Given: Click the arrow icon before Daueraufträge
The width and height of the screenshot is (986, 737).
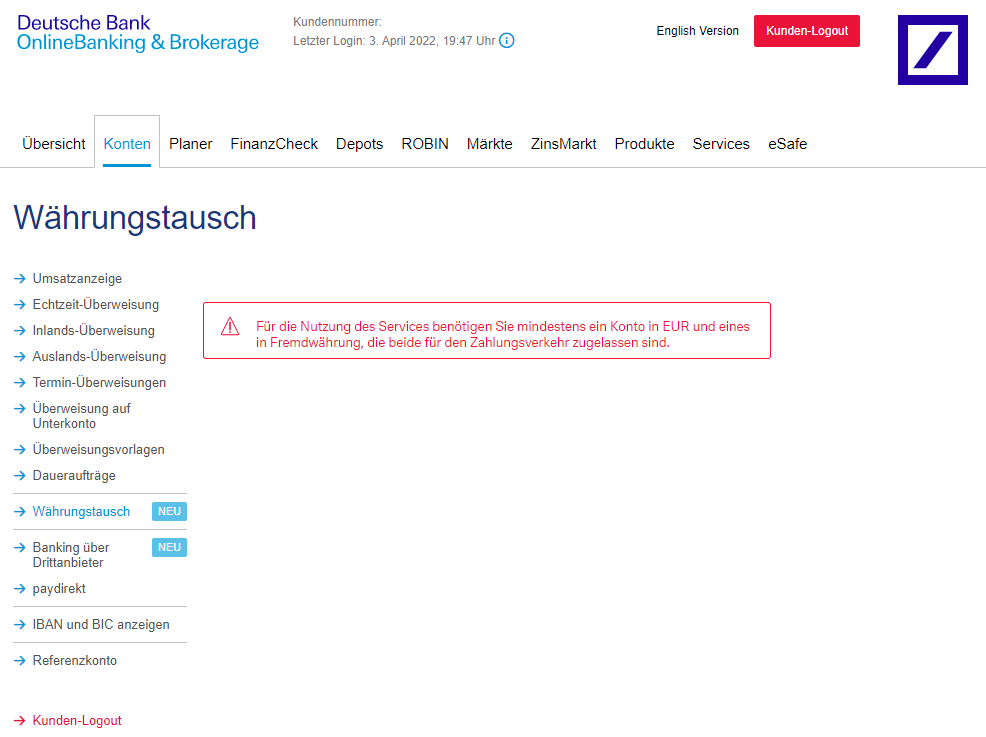Looking at the screenshot, I should tap(20, 475).
